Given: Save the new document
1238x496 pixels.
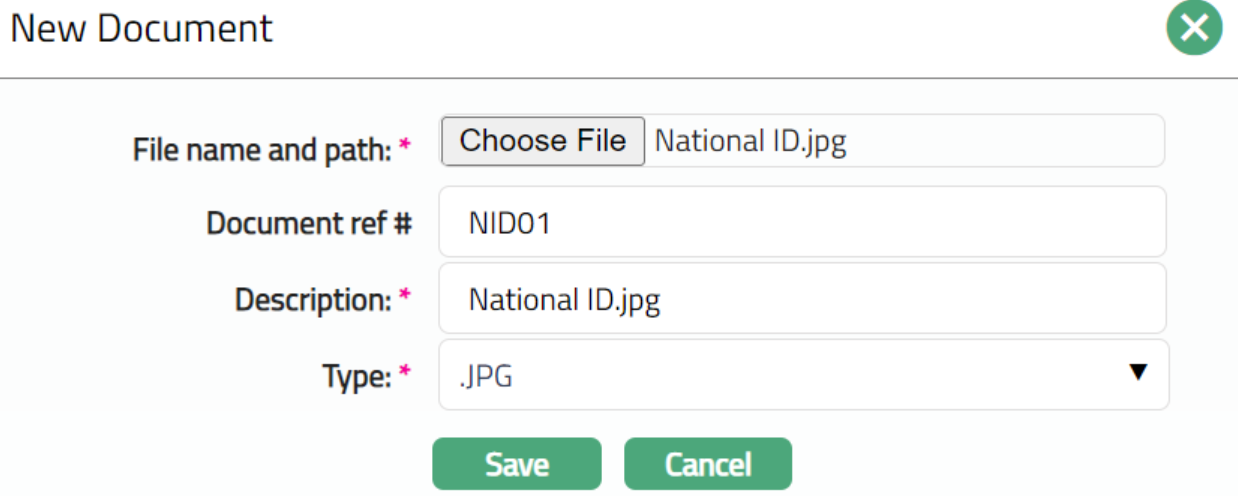Looking at the screenshot, I should (x=516, y=464).
